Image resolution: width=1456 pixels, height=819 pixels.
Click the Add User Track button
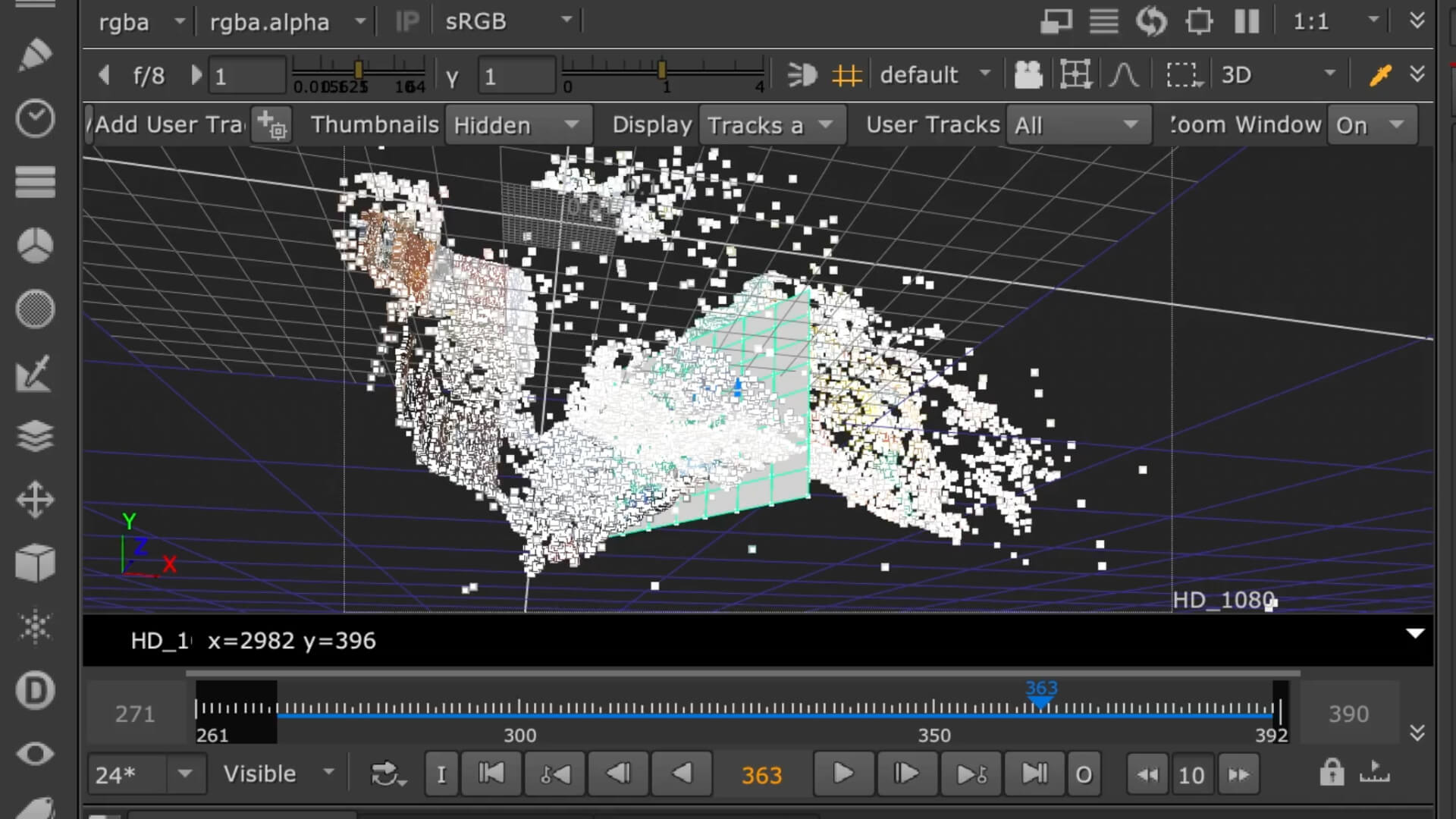(271, 125)
